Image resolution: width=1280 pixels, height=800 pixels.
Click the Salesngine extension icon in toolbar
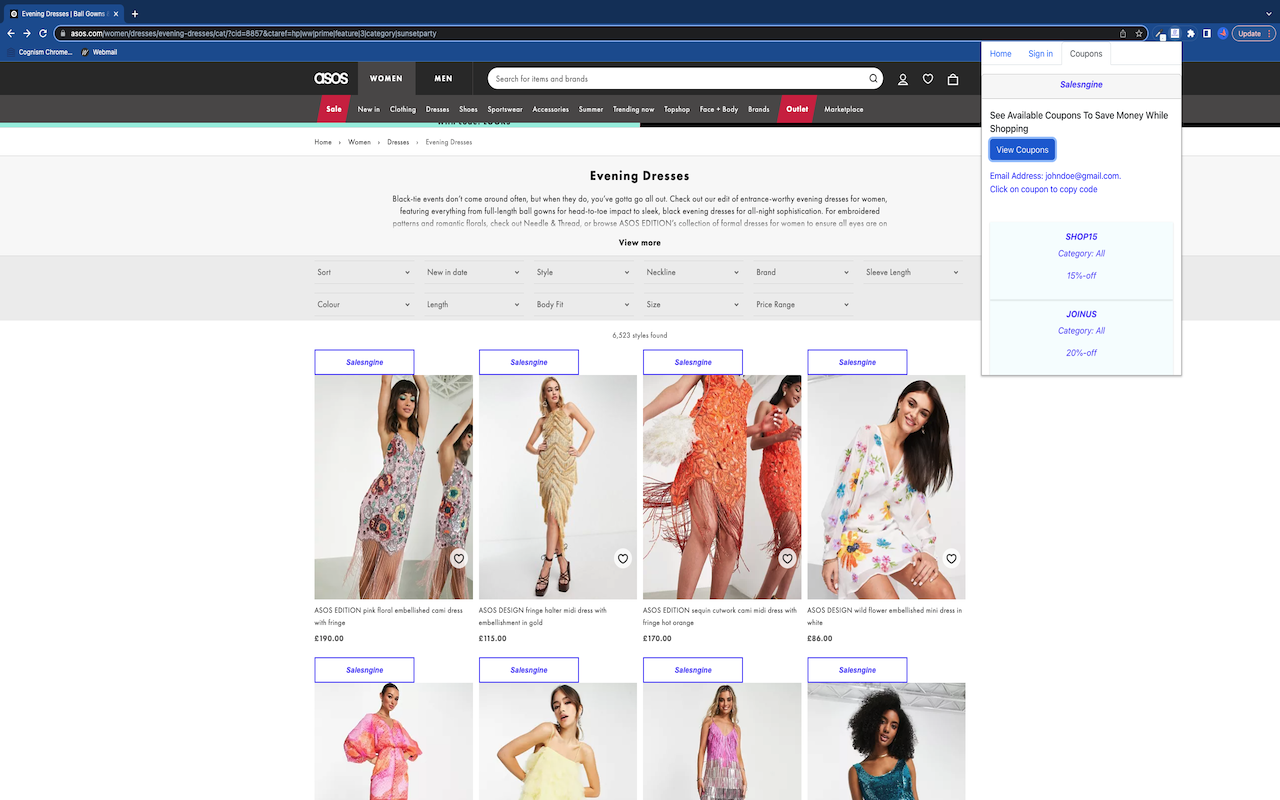tap(1176, 33)
